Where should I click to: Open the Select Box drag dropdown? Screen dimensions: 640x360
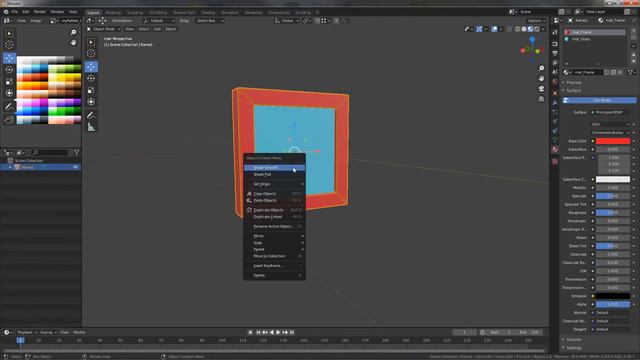click(210, 20)
